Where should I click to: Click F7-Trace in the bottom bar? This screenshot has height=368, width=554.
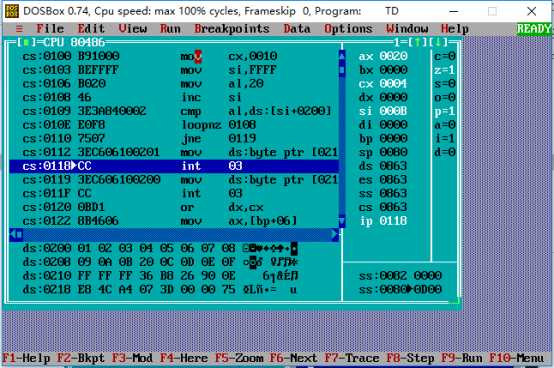tap(352, 358)
